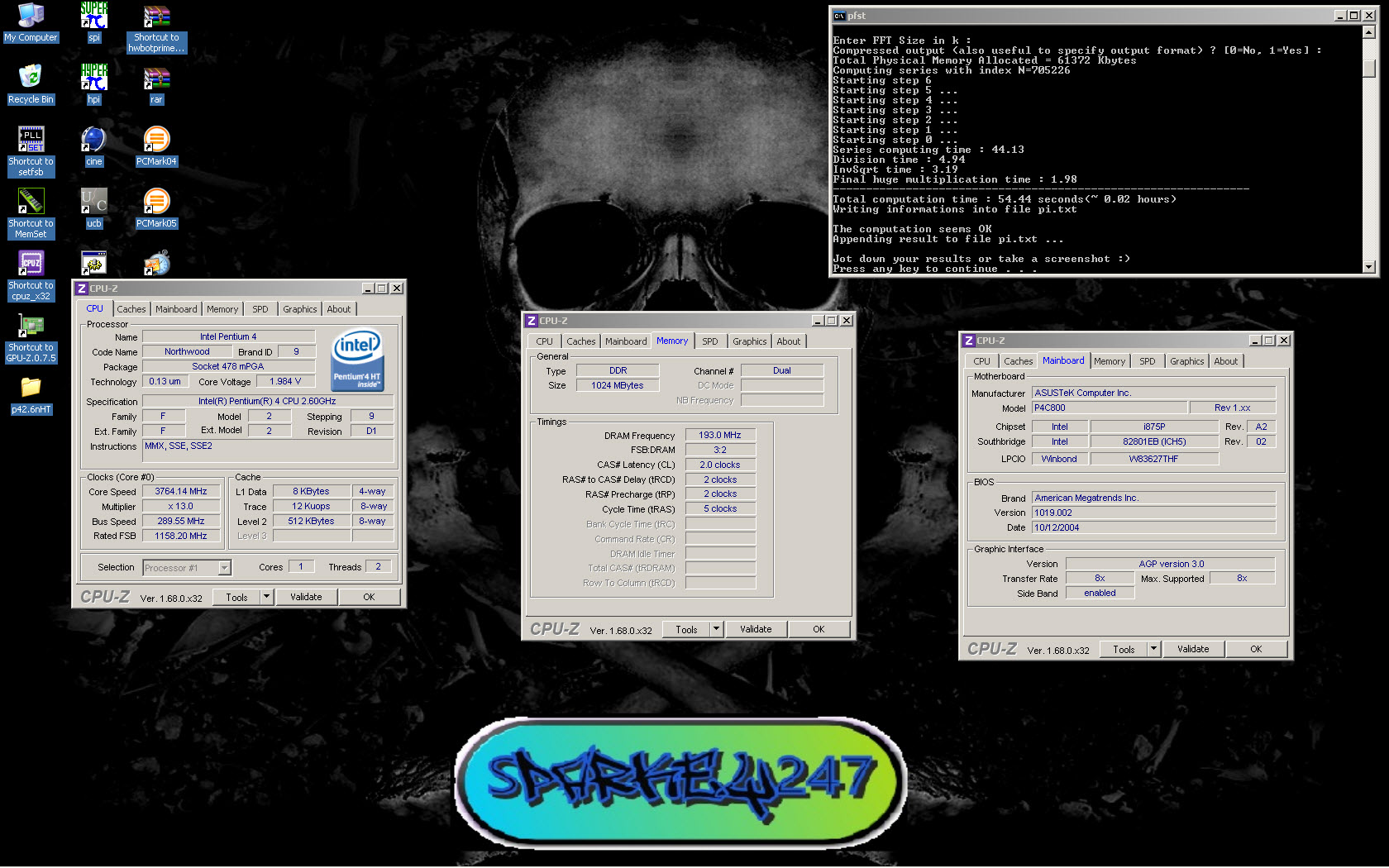Click the Multiplier value x 13.0
This screenshot has height=868, width=1389.
point(181,506)
